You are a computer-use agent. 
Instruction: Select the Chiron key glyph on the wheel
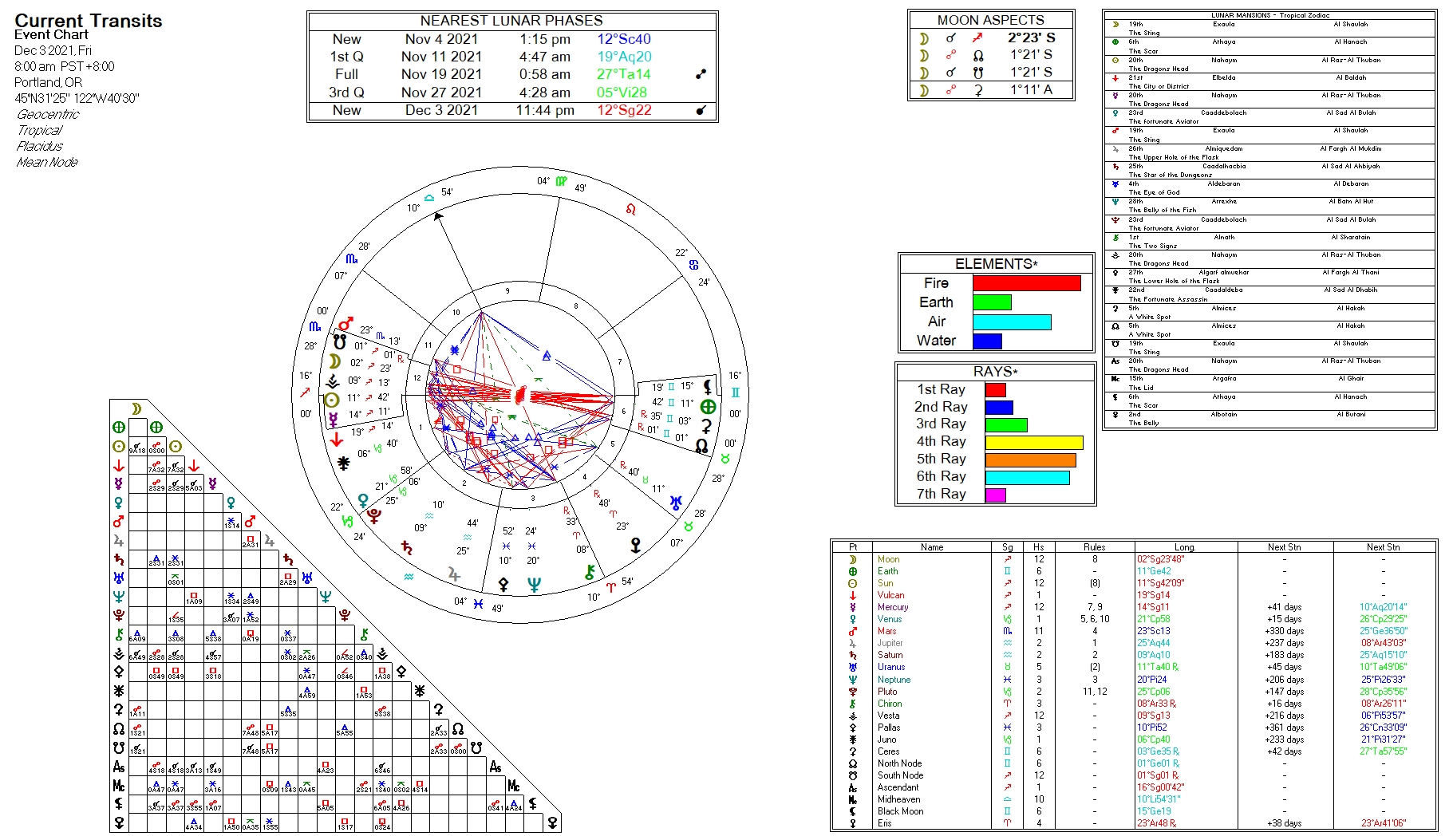pos(590,571)
